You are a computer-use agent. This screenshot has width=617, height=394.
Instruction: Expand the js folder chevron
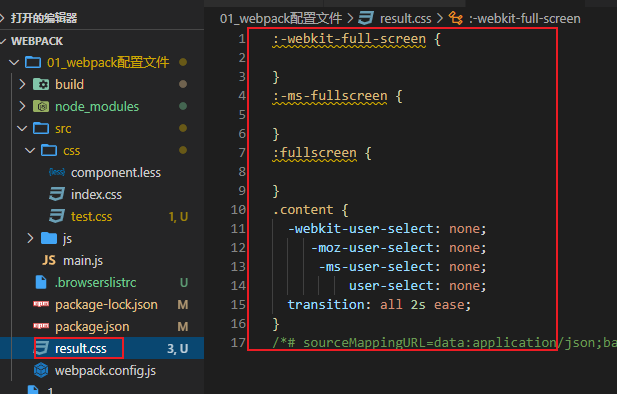coord(30,238)
